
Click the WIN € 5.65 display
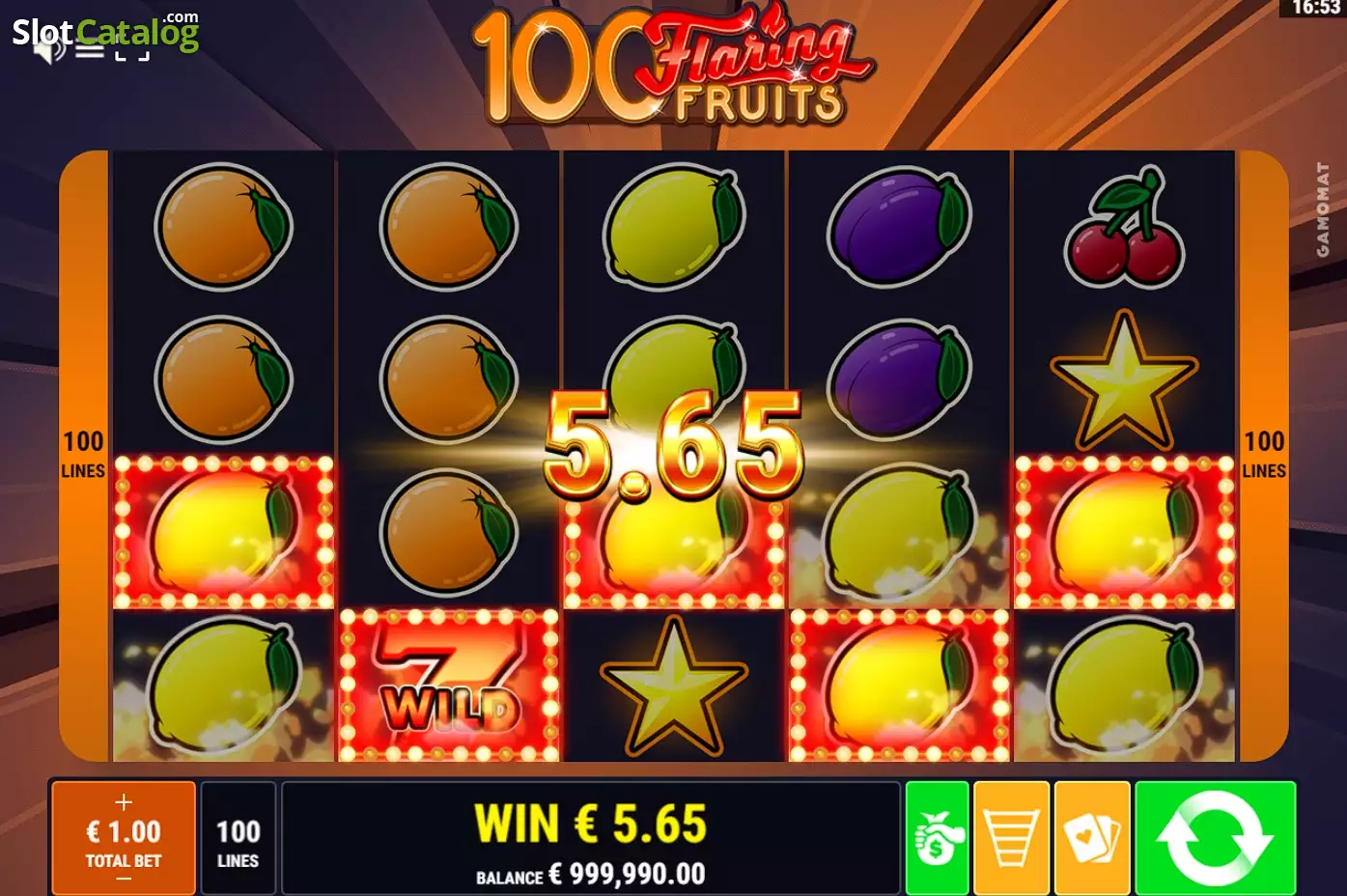(x=591, y=824)
